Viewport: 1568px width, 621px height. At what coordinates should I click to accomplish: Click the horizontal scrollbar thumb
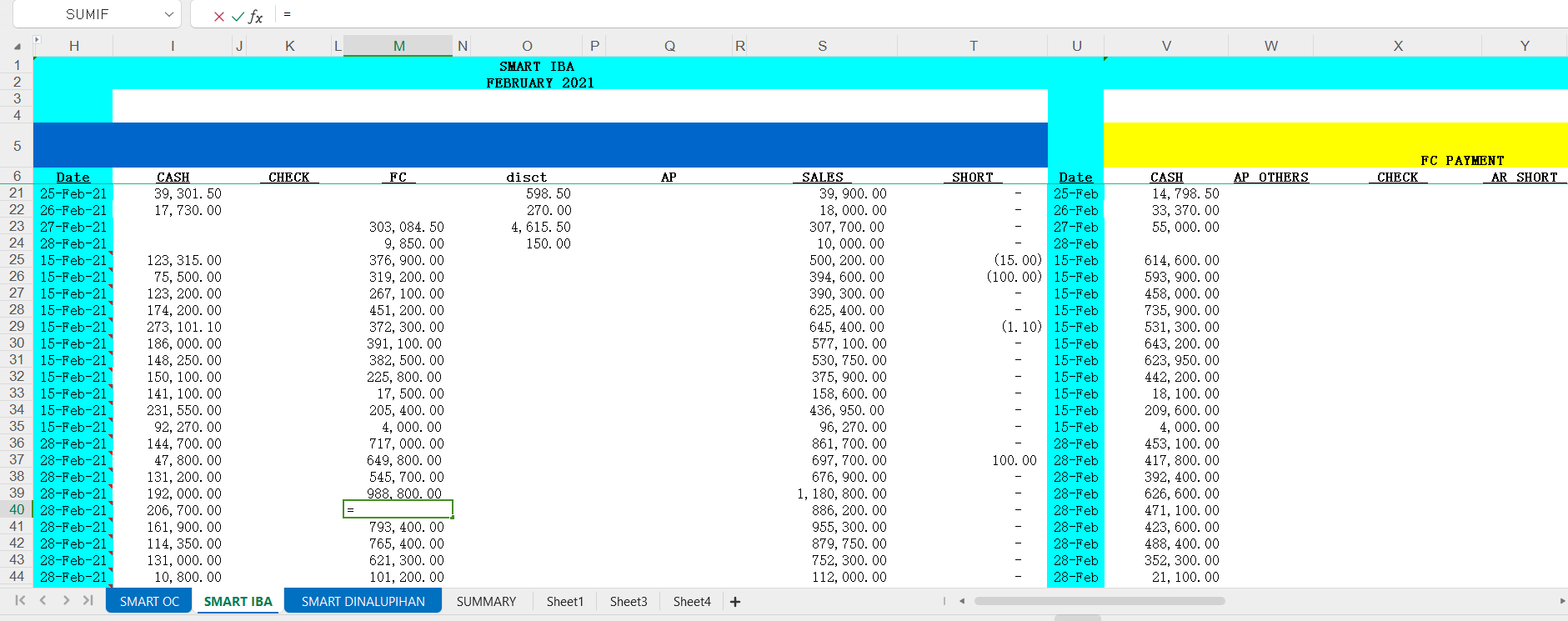[x=1099, y=601]
